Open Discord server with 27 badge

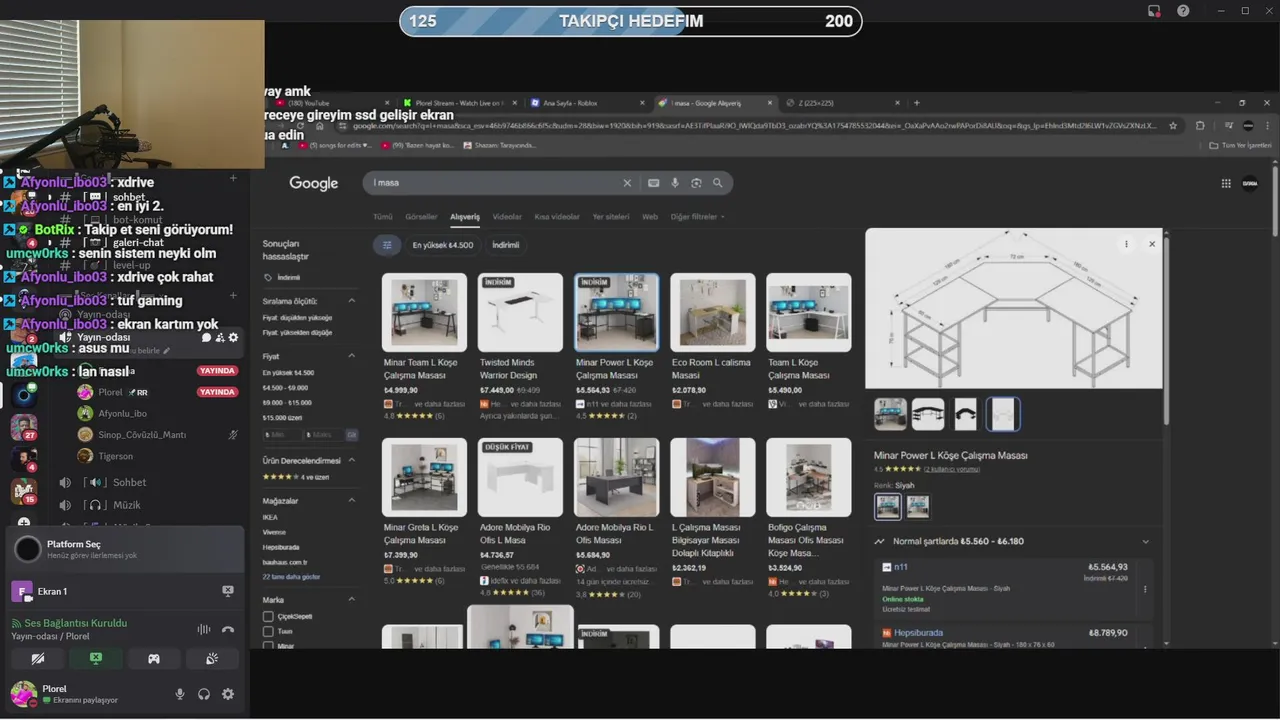coord(24,427)
